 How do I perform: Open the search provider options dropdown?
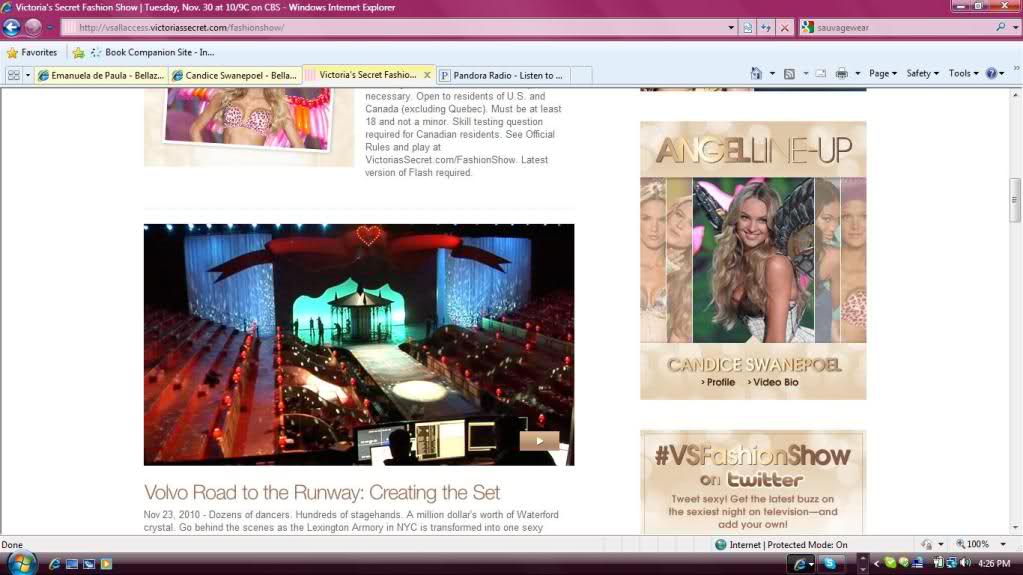click(1016, 27)
